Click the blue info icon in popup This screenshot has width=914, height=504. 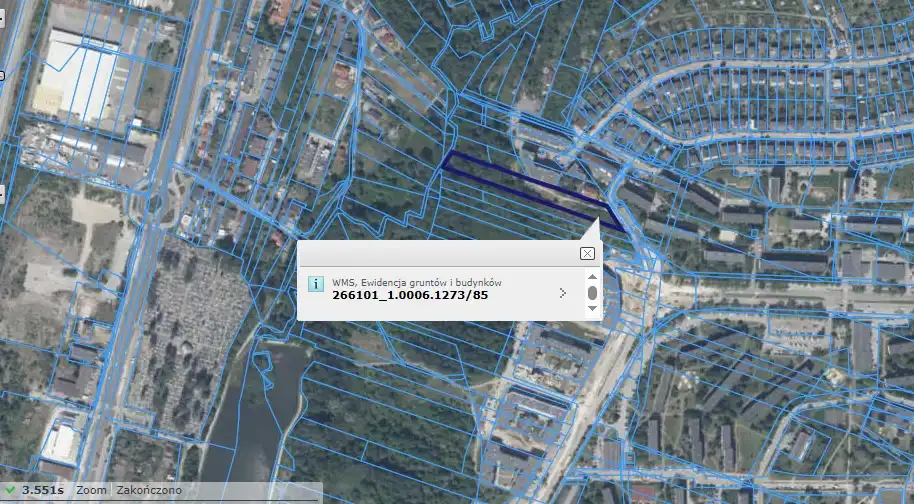click(315, 284)
